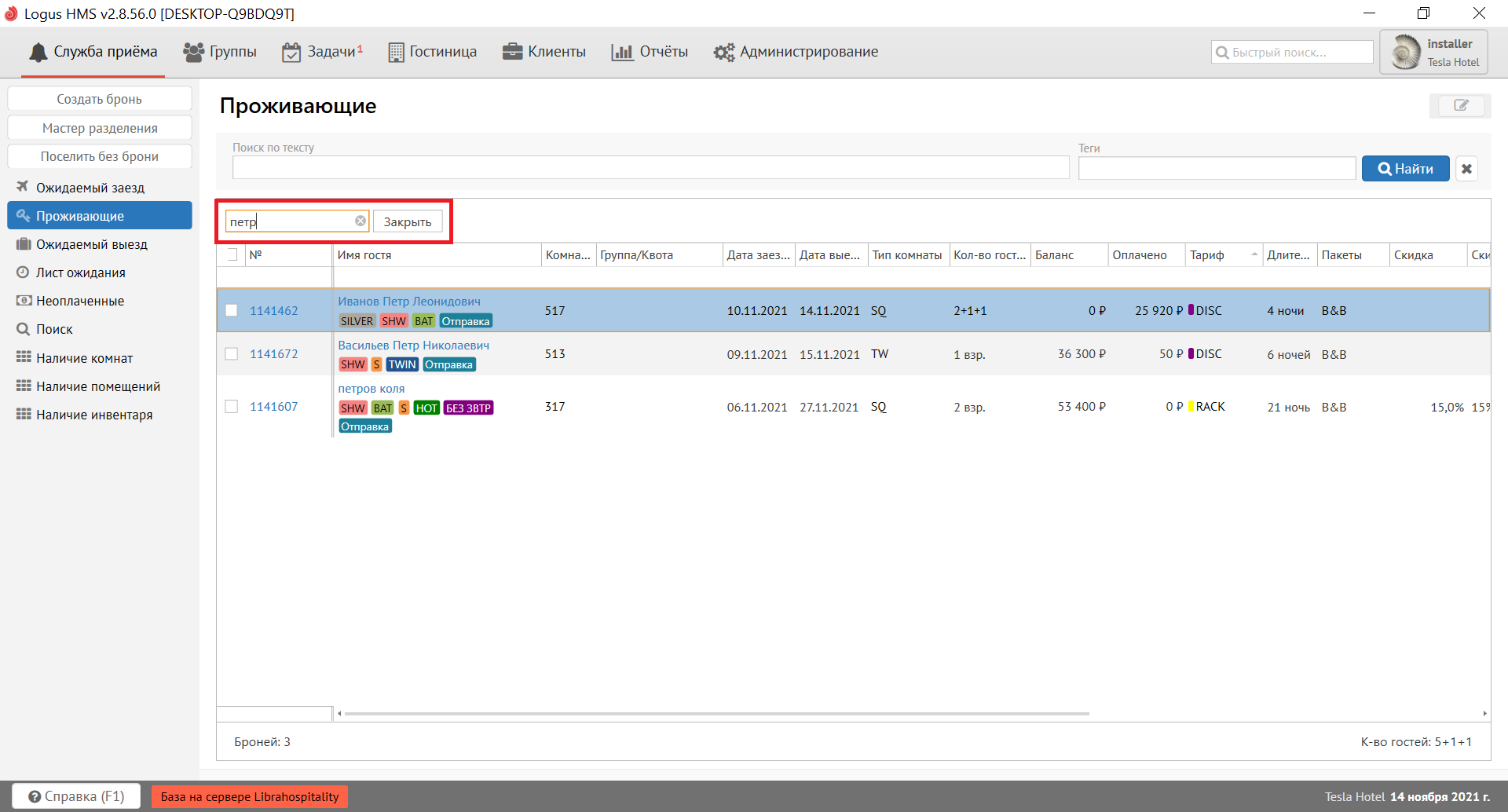Open installer user profile menu
This screenshot has width=1508, height=812.
(x=1433, y=53)
